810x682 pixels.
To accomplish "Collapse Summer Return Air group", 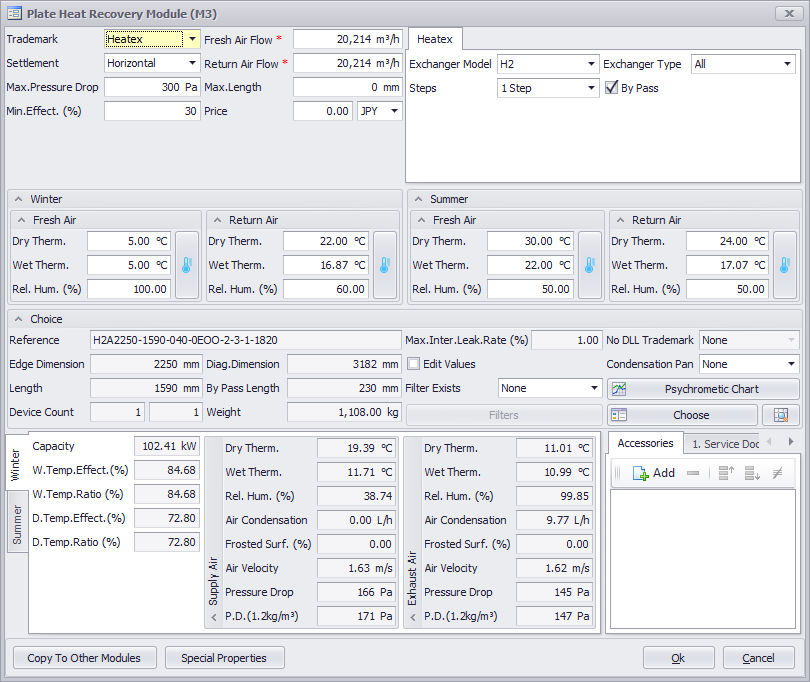I will point(620,220).
